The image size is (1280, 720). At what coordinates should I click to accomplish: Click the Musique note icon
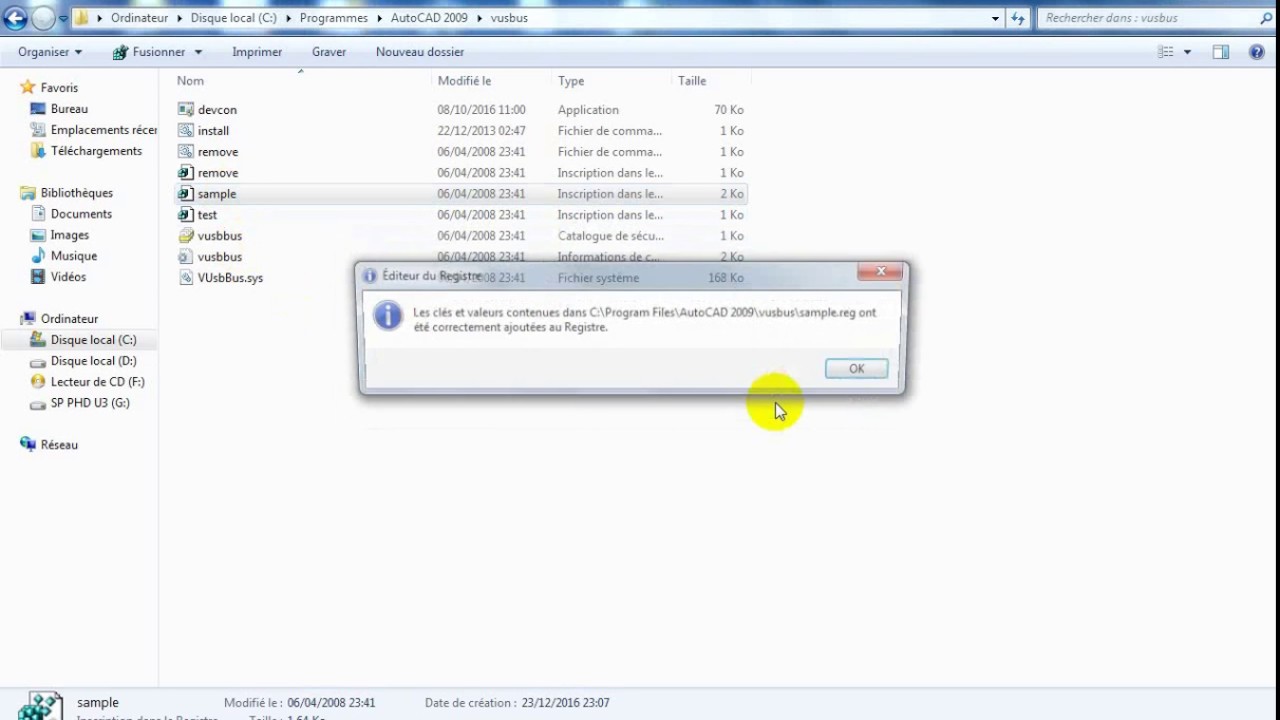point(38,256)
